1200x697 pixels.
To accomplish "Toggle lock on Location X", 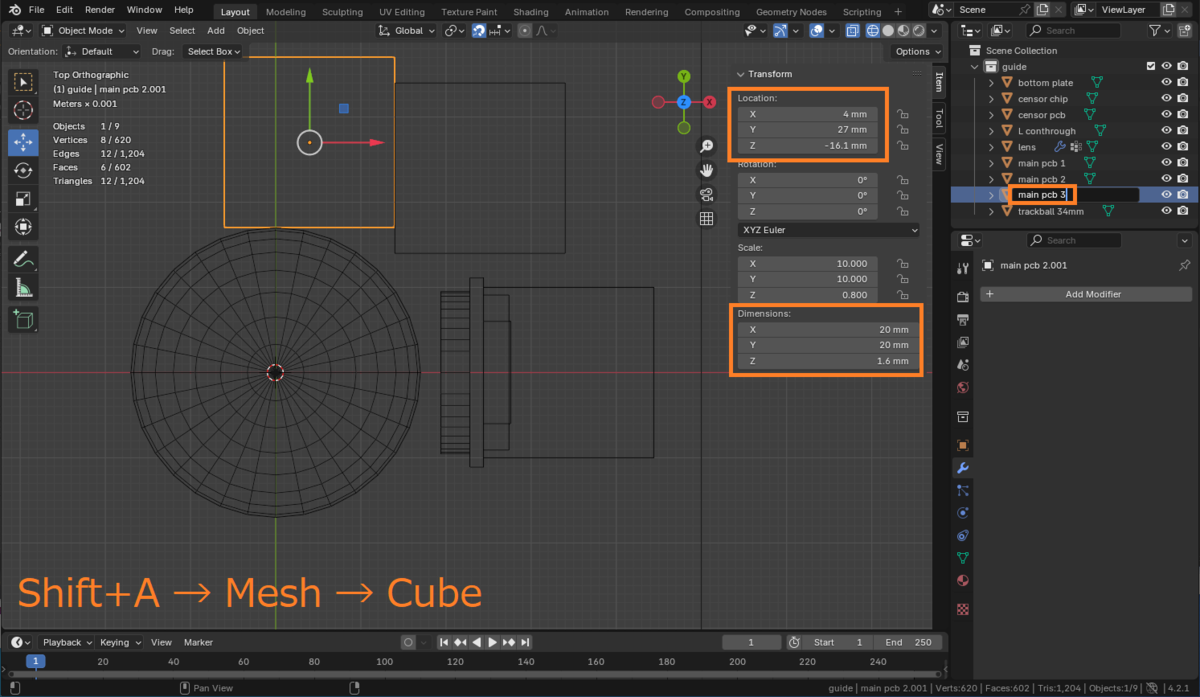I will click(x=902, y=114).
